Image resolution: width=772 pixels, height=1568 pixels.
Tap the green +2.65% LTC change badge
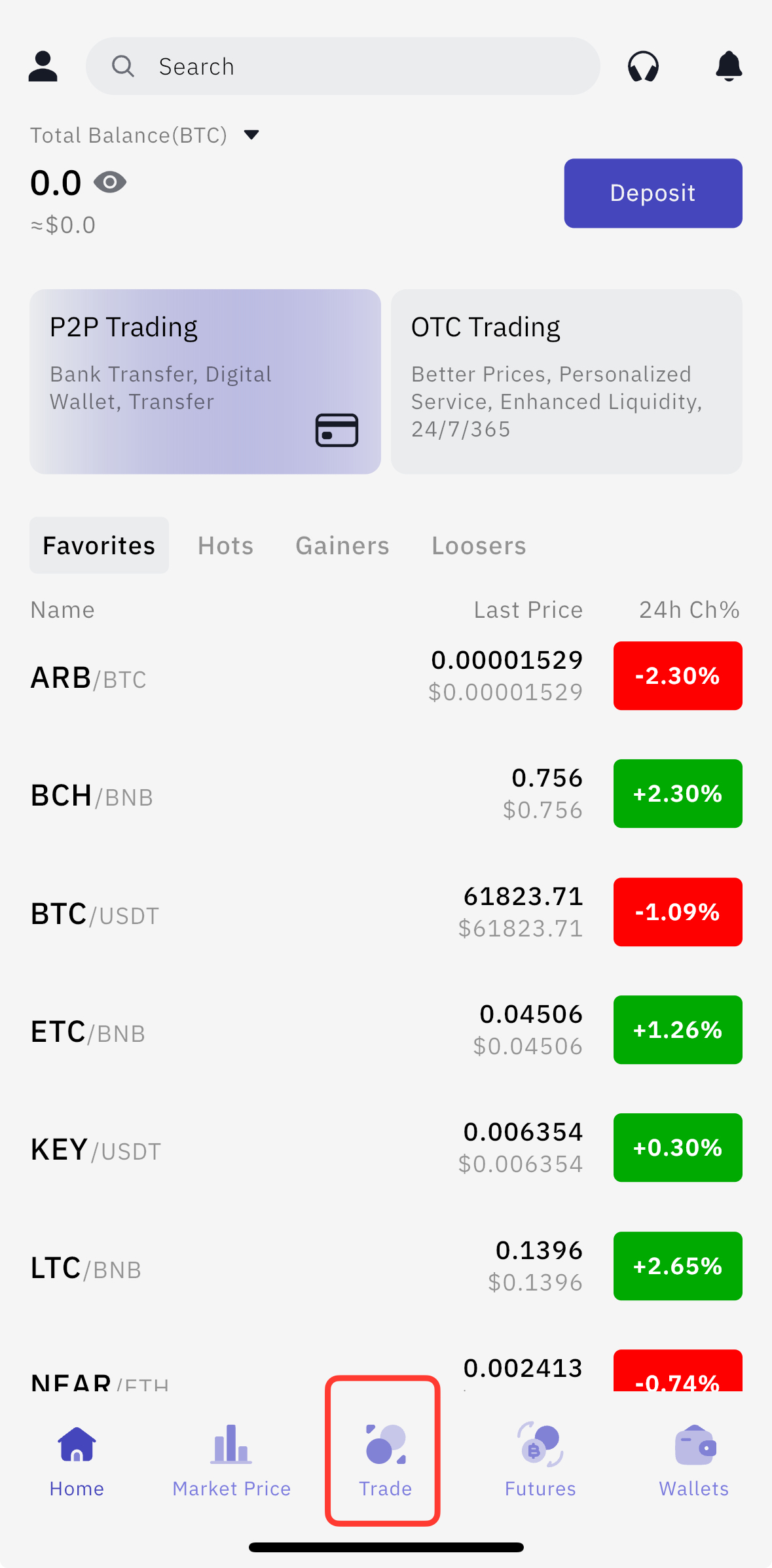tap(678, 1266)
